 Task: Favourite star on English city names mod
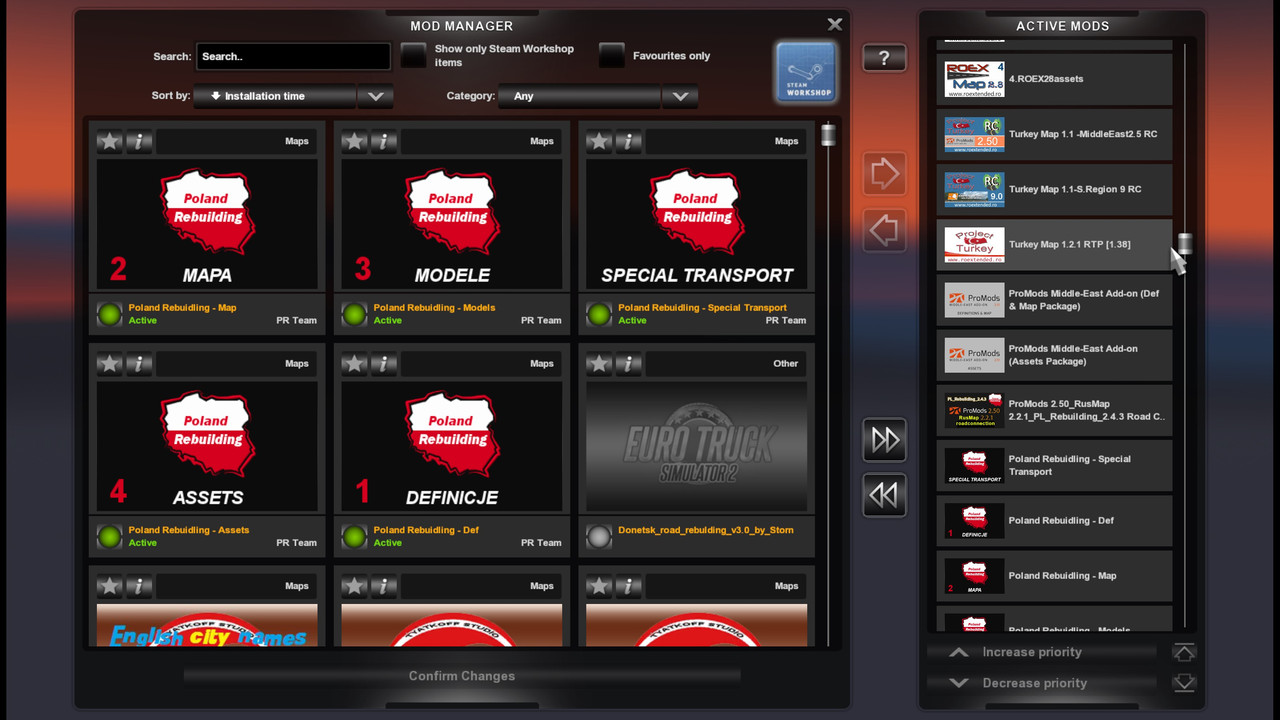[x=109, y=586]
